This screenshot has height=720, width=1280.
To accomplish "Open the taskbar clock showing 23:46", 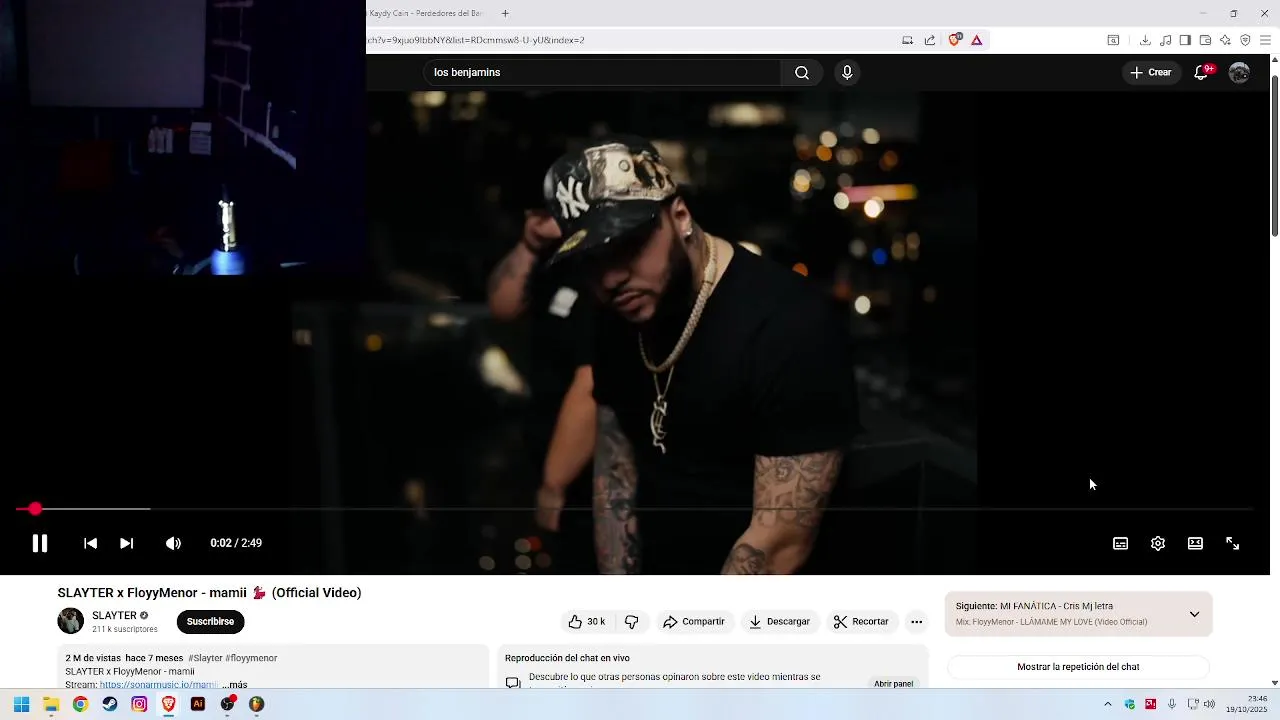I will pyautogui.click(x=1247, y=704).
